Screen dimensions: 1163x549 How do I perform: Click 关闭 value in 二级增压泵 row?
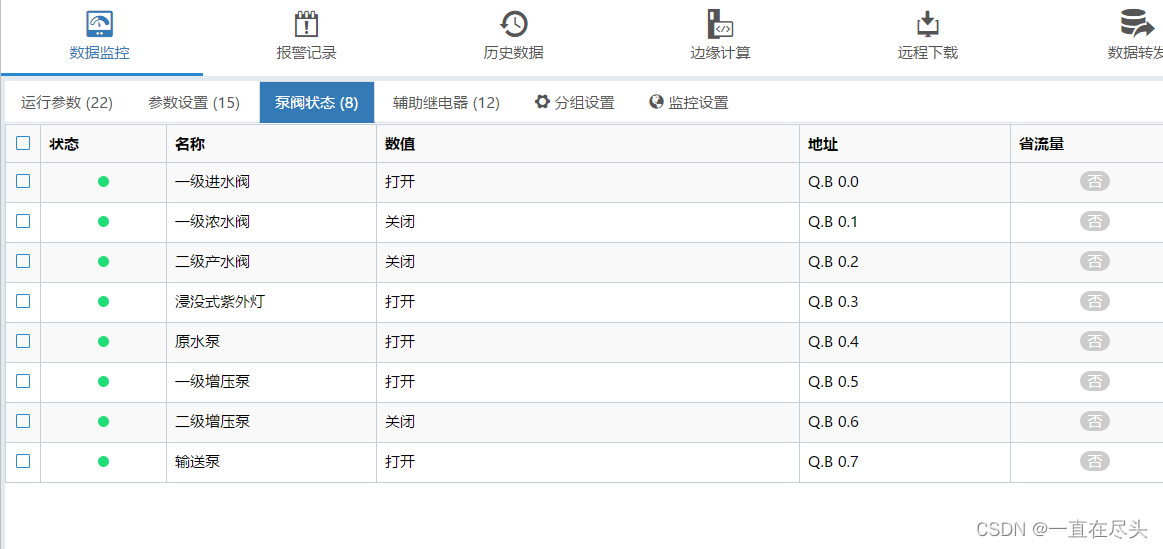click(400, 422)
